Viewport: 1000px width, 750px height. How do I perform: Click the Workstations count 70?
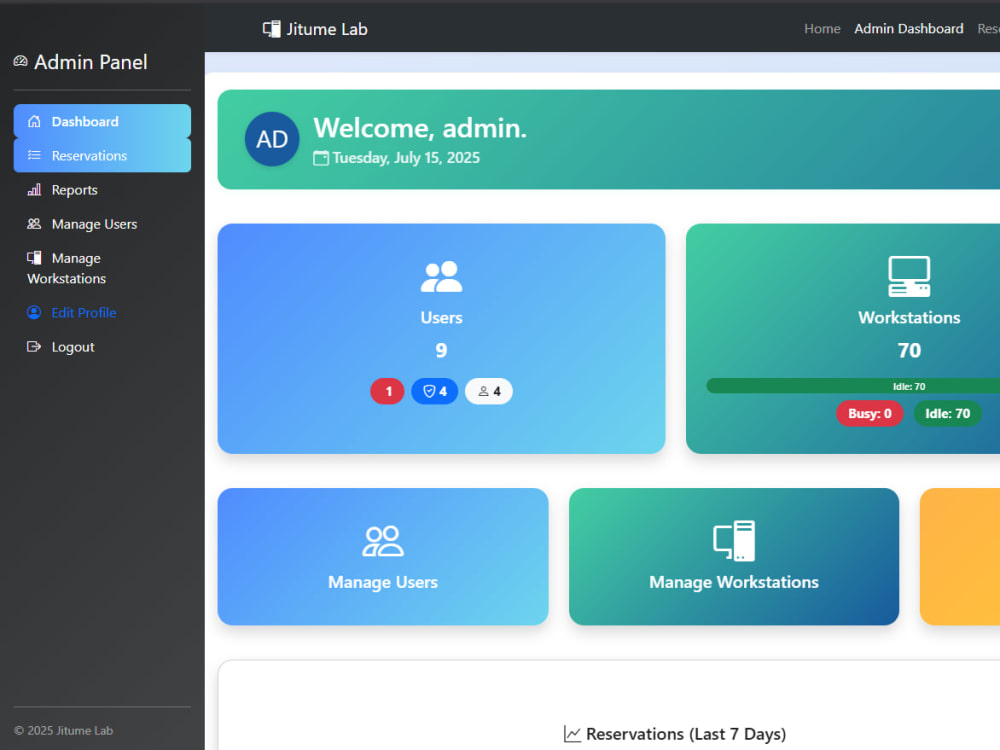tap(909, 351)
